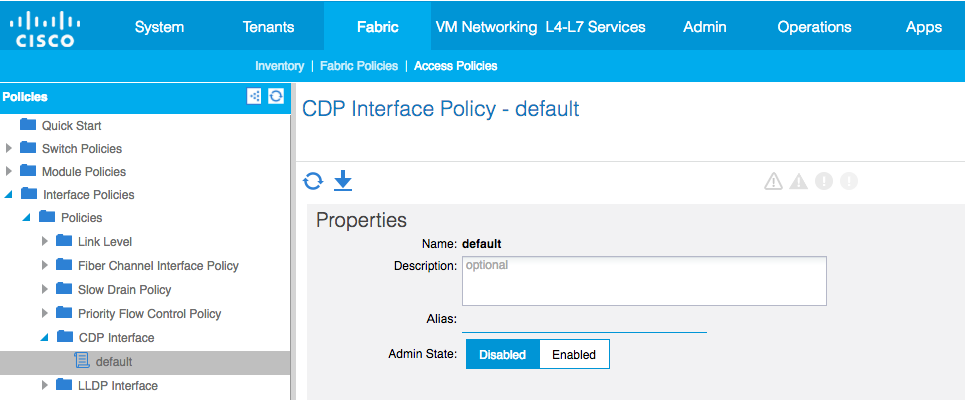Open the Fabric Policies submenu link
The width and height of the screenshot is (965, 400).
(359, 66)
